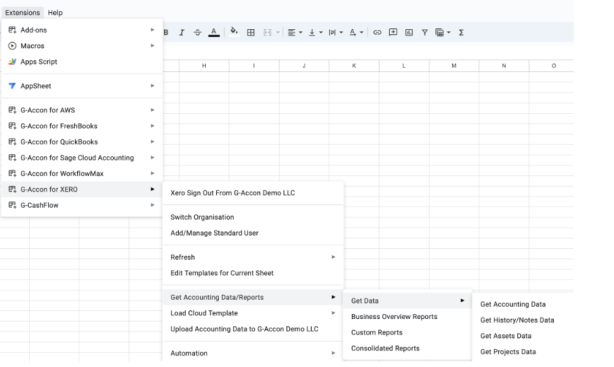Open Add-ons submenu

(82, 30)
